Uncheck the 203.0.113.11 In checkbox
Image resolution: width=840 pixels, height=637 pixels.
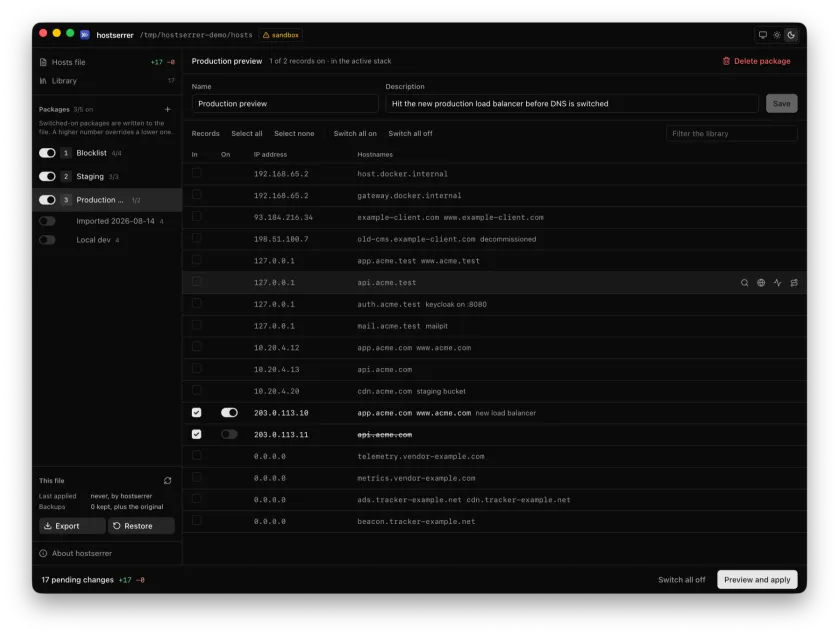197,434
